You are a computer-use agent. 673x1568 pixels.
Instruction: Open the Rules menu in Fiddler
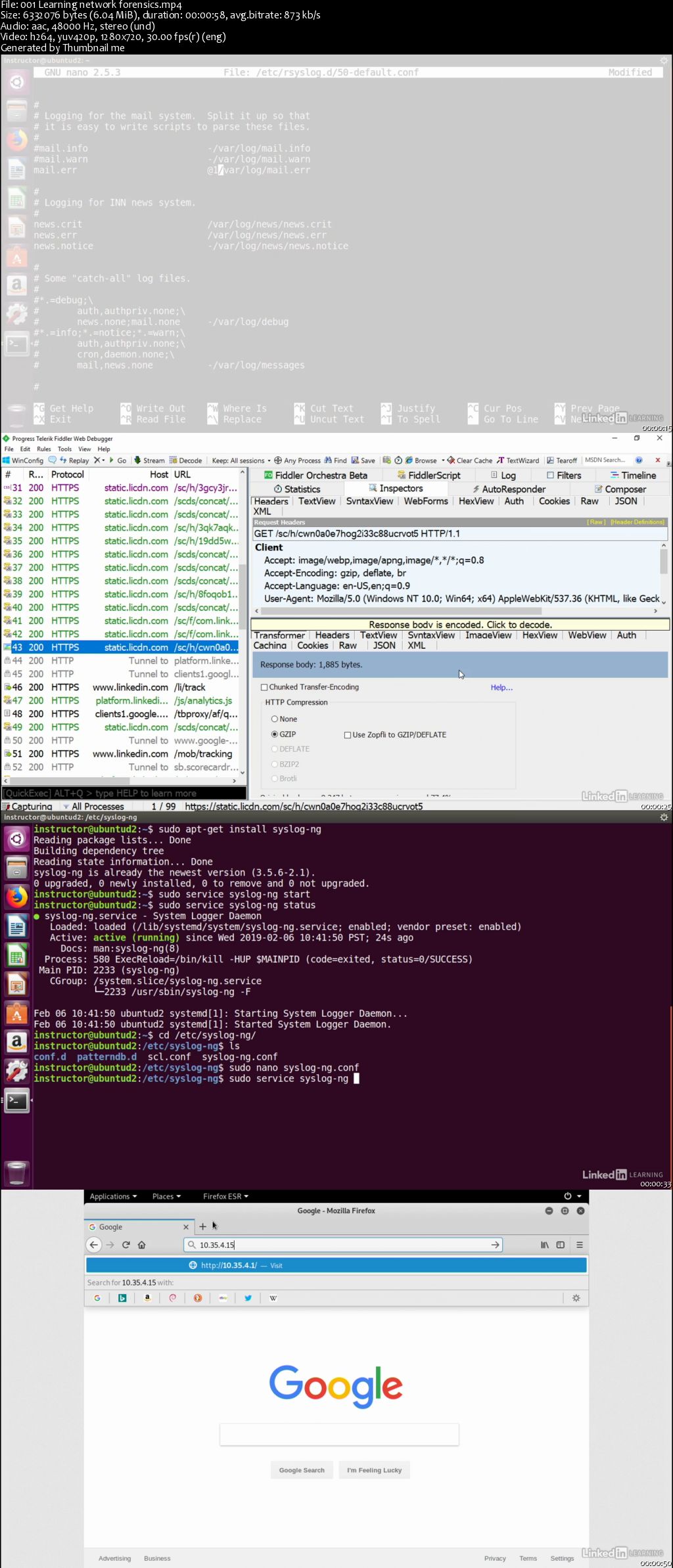[44, 449]
